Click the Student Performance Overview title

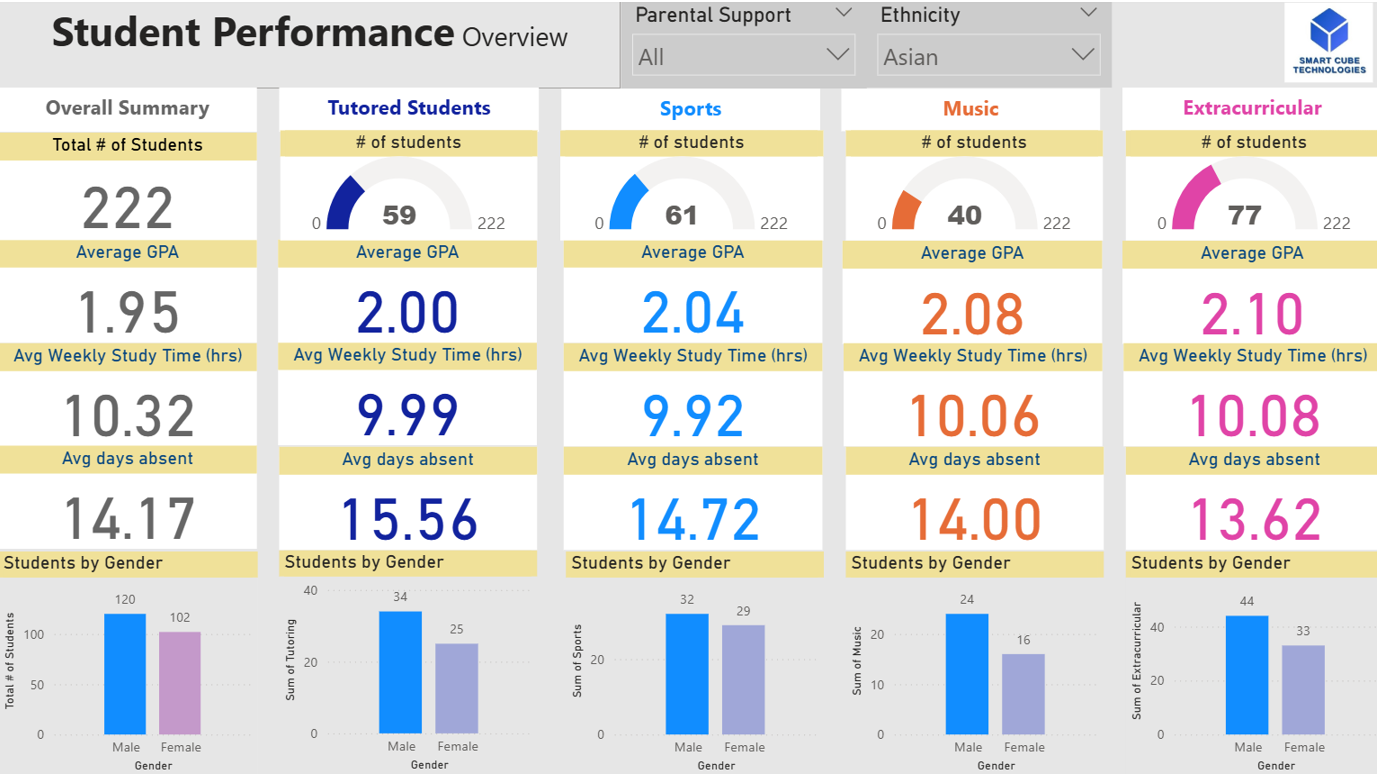point(310,34)
